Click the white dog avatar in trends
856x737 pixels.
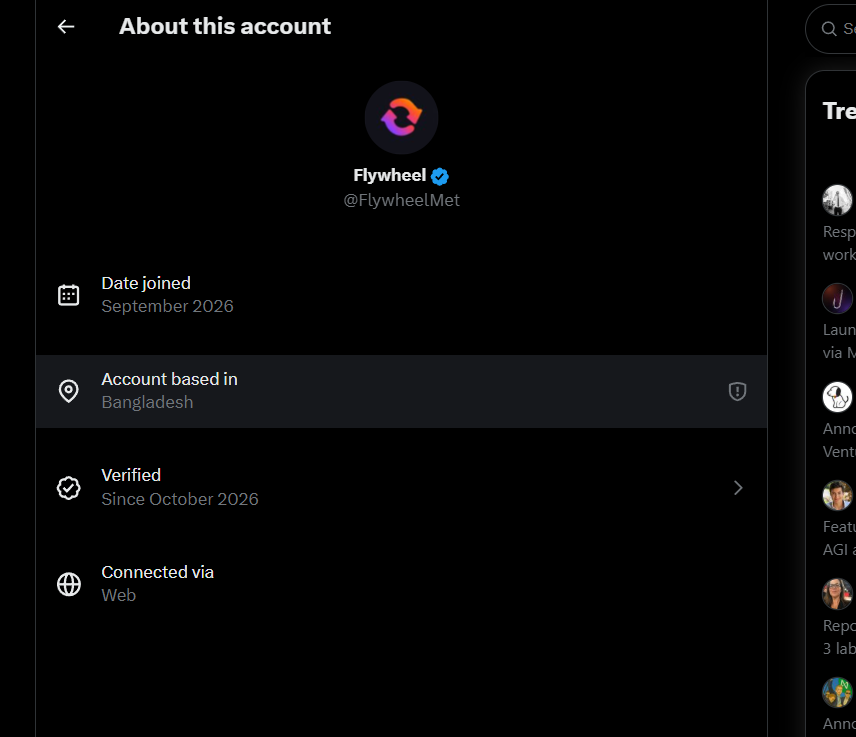tap(837, 397)
